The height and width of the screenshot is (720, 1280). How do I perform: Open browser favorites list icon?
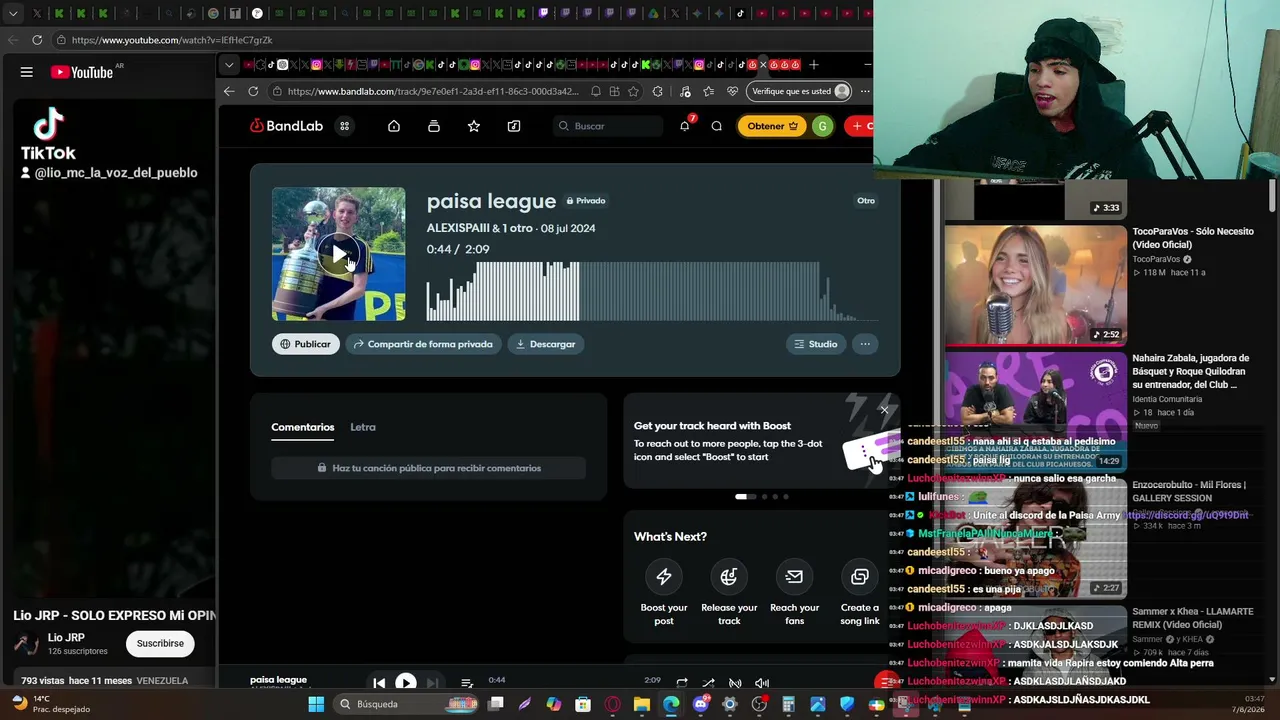pyautogui.click(x=709, y=91)
